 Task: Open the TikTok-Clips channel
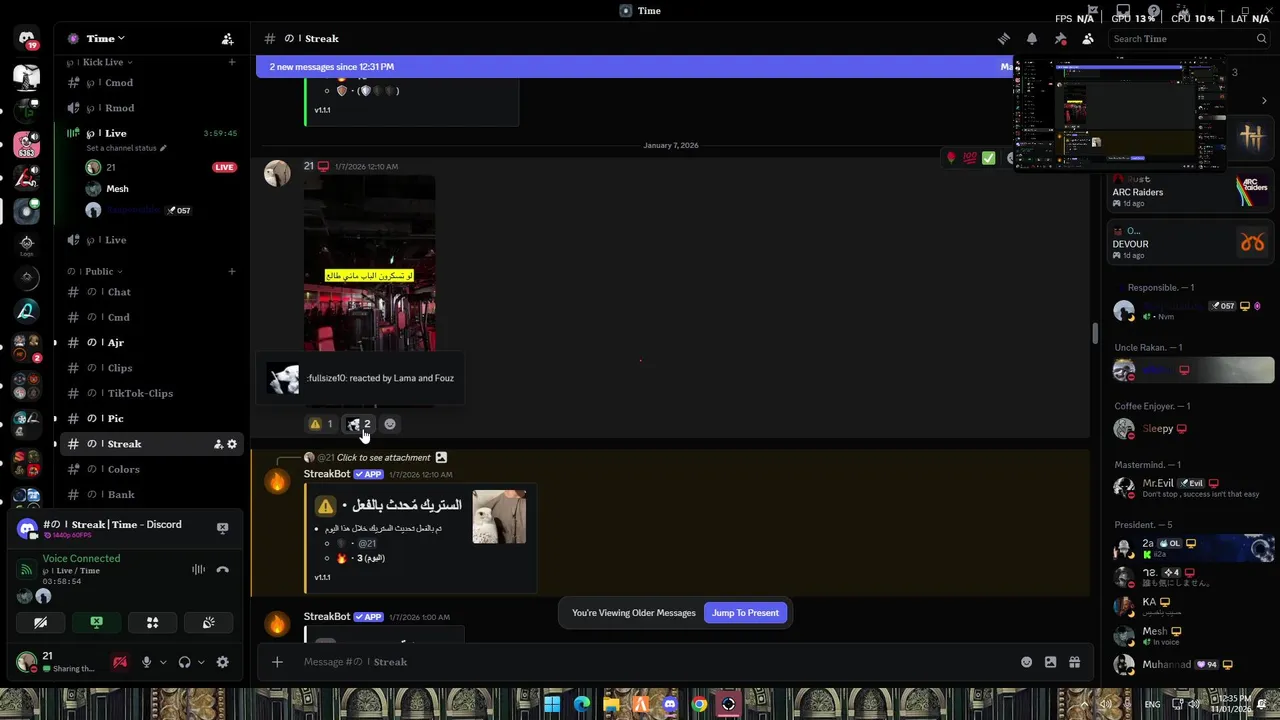(150, 393)
